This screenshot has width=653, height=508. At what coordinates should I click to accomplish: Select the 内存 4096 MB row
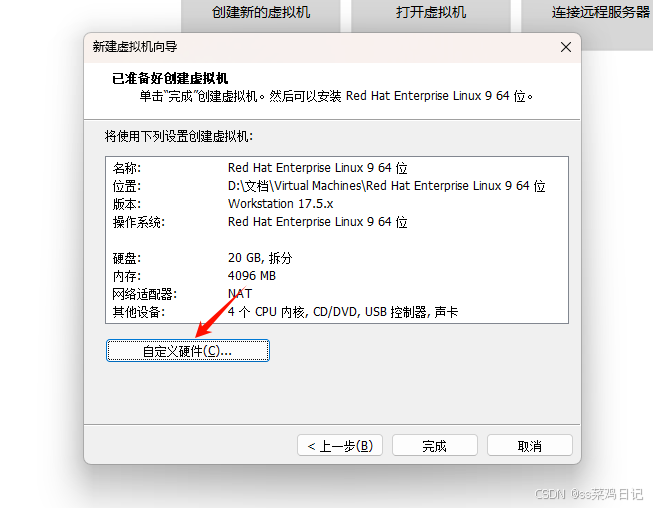336,276
